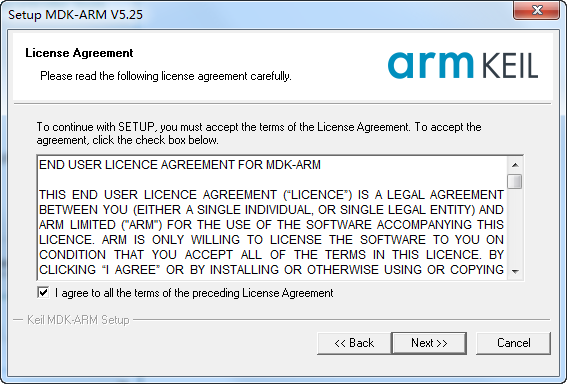The width and height of the screenshot is (567, 384).
Task: Click the license text scroll up arrow
Action: 515,165
